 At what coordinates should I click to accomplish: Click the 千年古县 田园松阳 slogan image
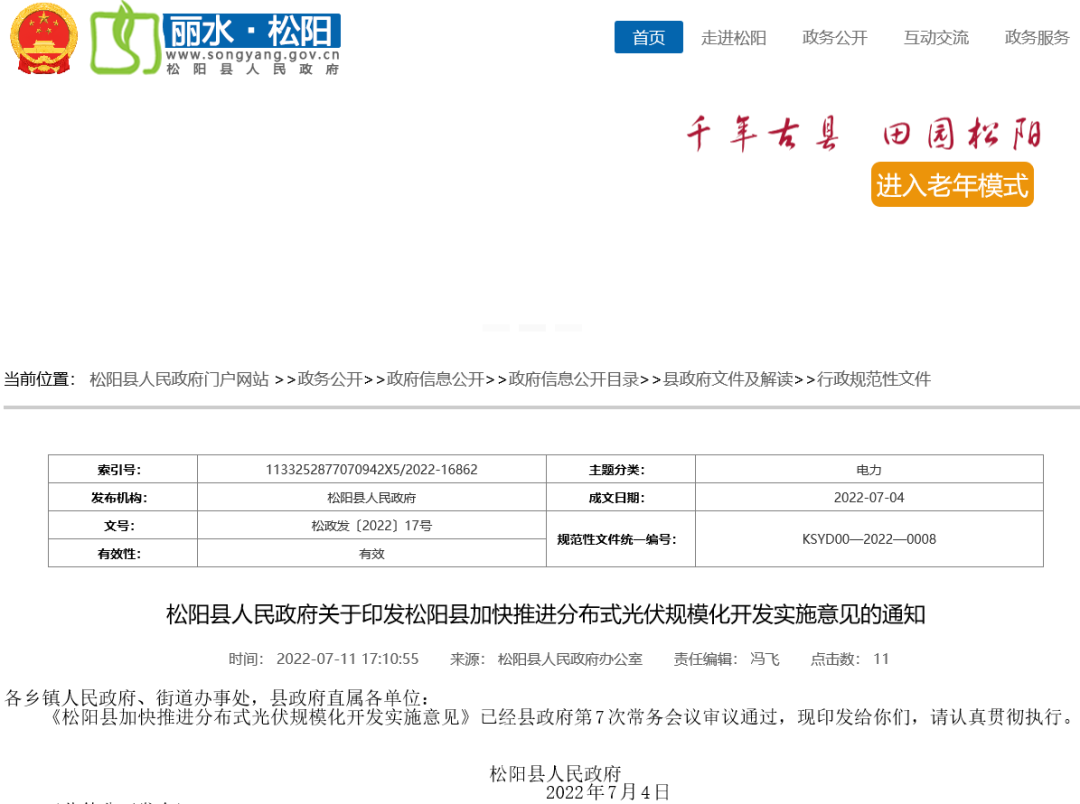864,134
